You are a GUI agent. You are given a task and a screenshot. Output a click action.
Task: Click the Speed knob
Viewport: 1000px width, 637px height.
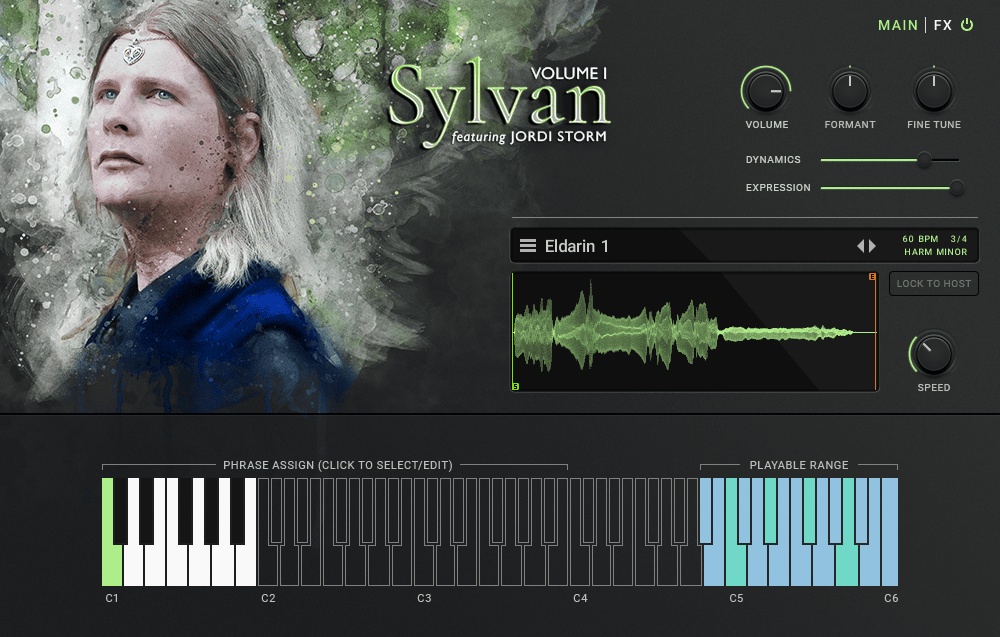click(x=934, y=355)
